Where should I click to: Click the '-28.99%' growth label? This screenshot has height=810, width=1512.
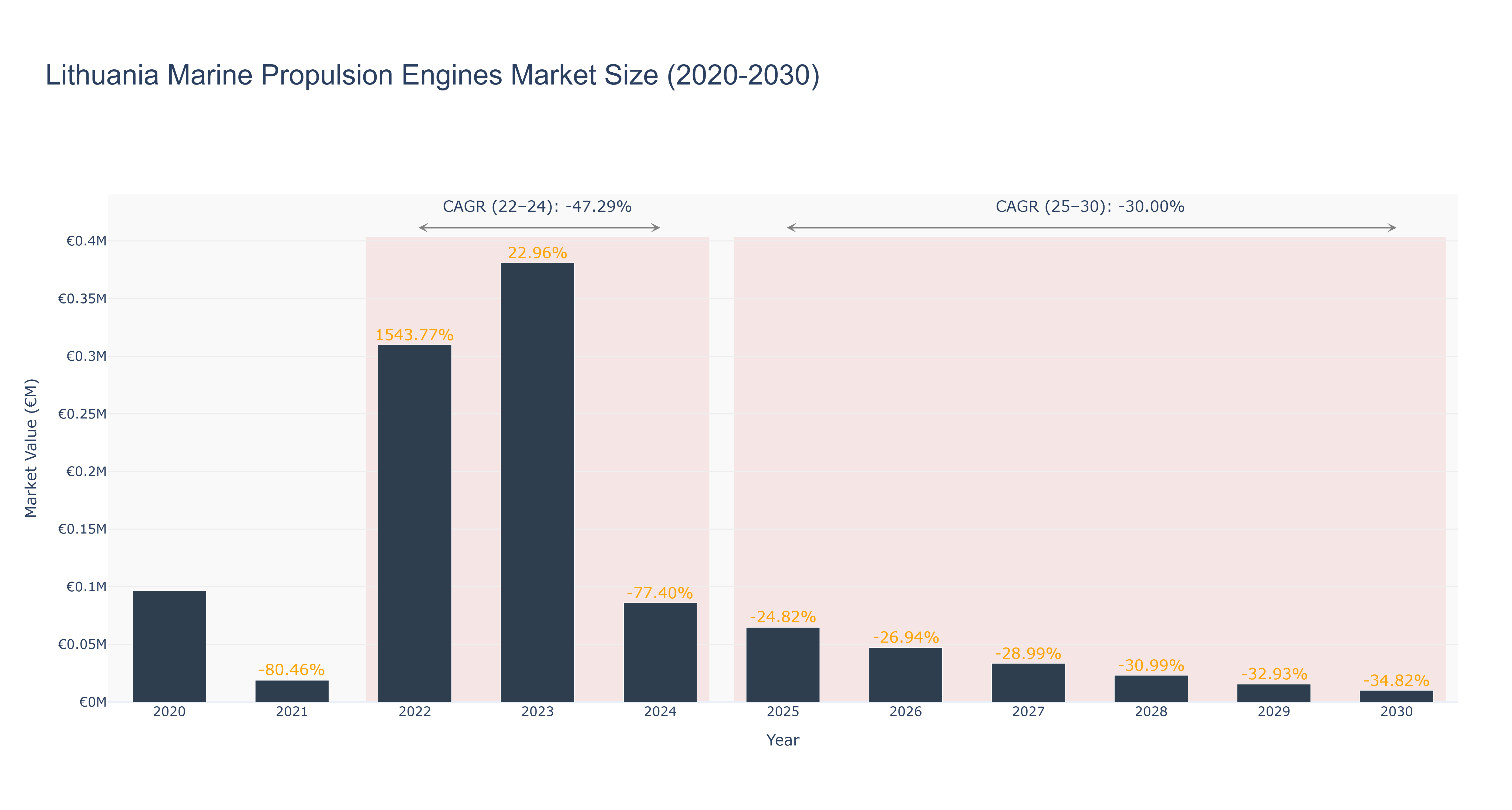[1028, 654]
